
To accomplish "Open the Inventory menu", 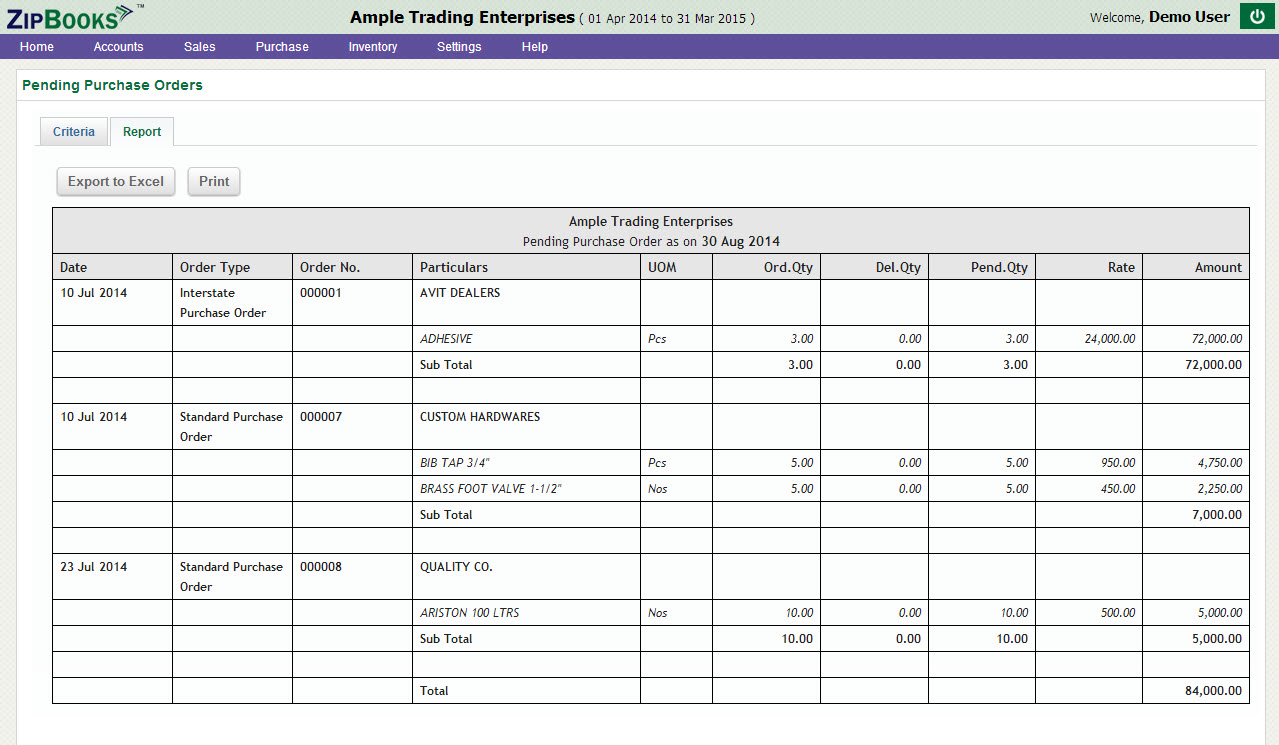I will [x=372, y=47].
